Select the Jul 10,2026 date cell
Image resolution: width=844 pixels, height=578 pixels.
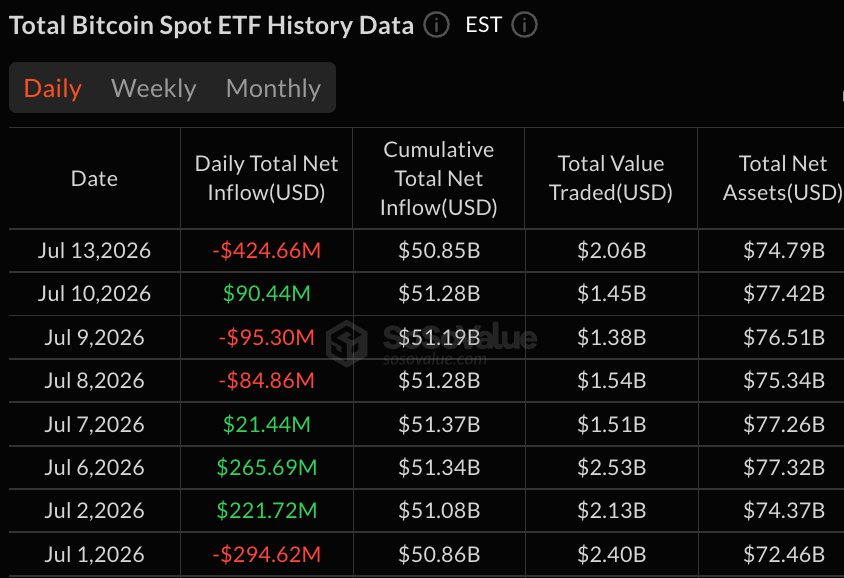click(94, 294)
